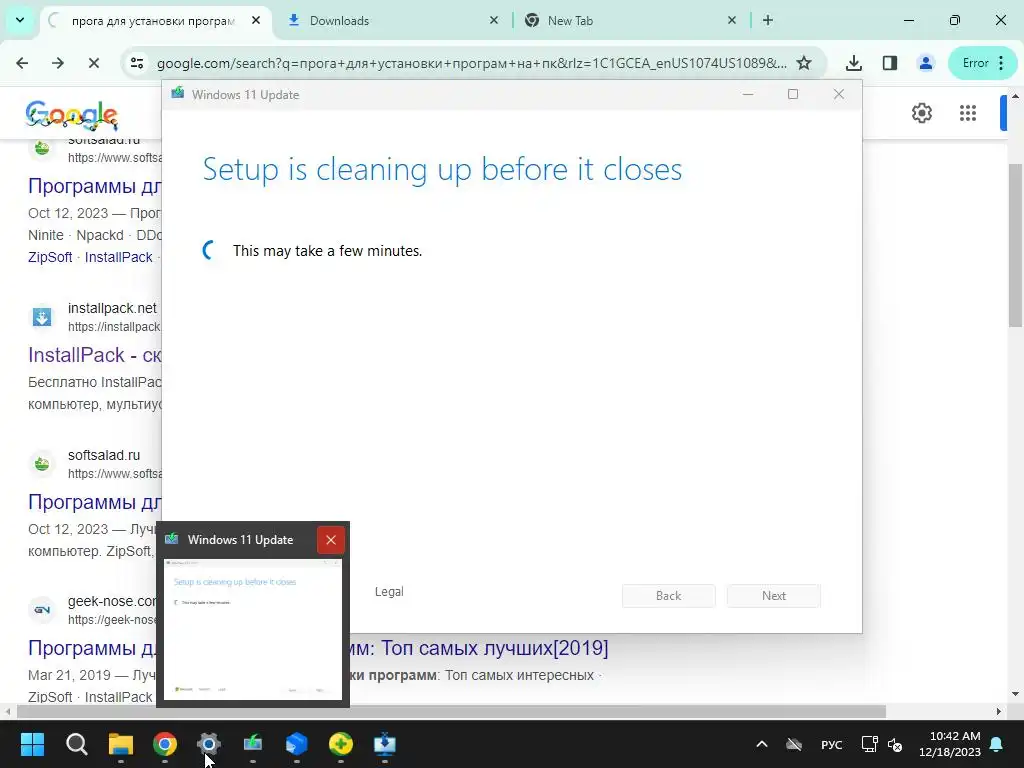Select the Windows 11 Update preview thumbnail

pyautogui.click(x=253, y=630)
